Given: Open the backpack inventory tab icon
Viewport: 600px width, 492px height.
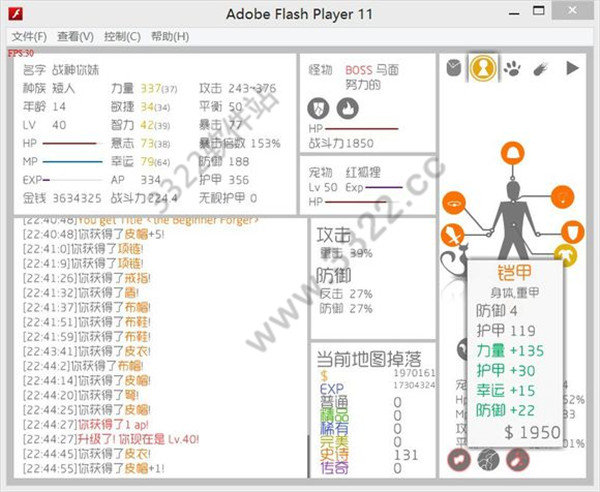Looking at the screenshot, I should coord(454,68).
